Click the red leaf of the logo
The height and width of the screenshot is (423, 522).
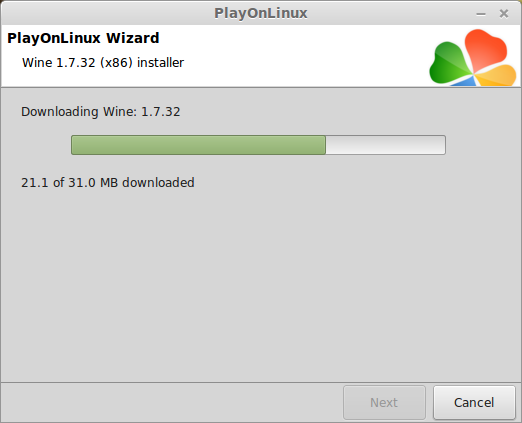pos(486,50)
